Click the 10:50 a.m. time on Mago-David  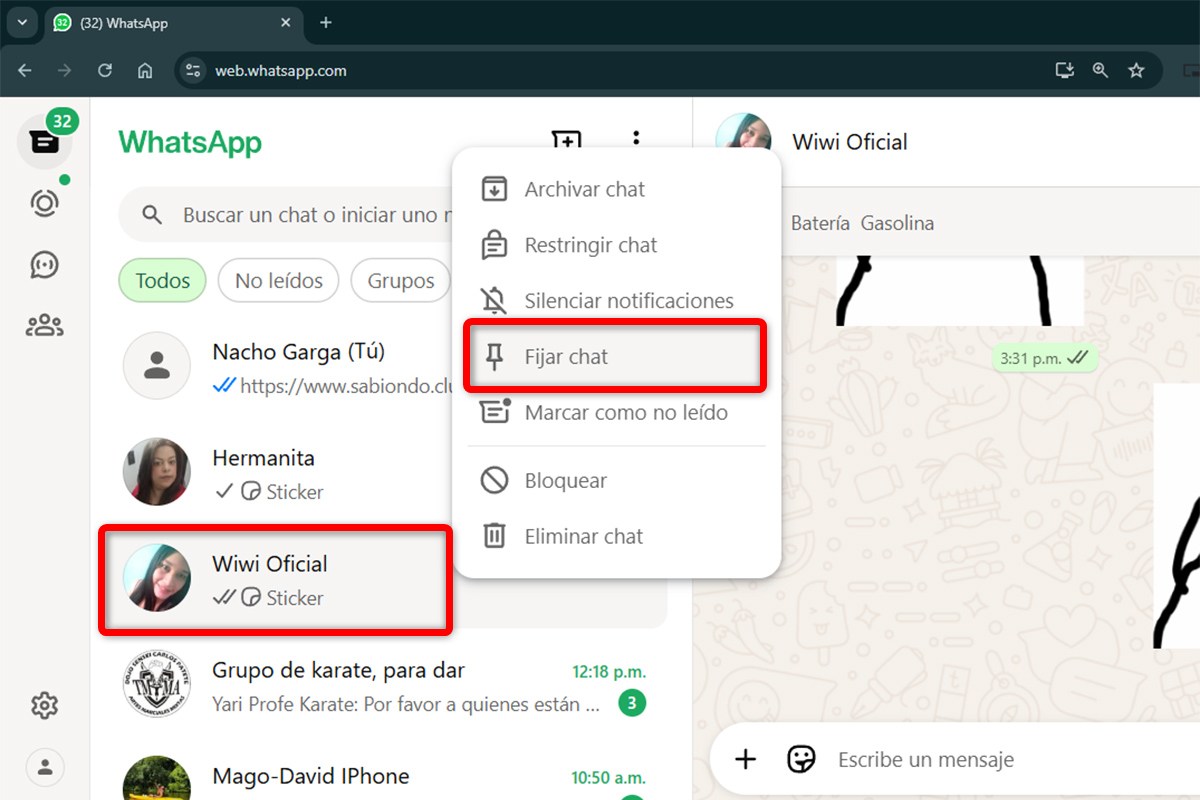pyautogui.click(x=609, y=777)
